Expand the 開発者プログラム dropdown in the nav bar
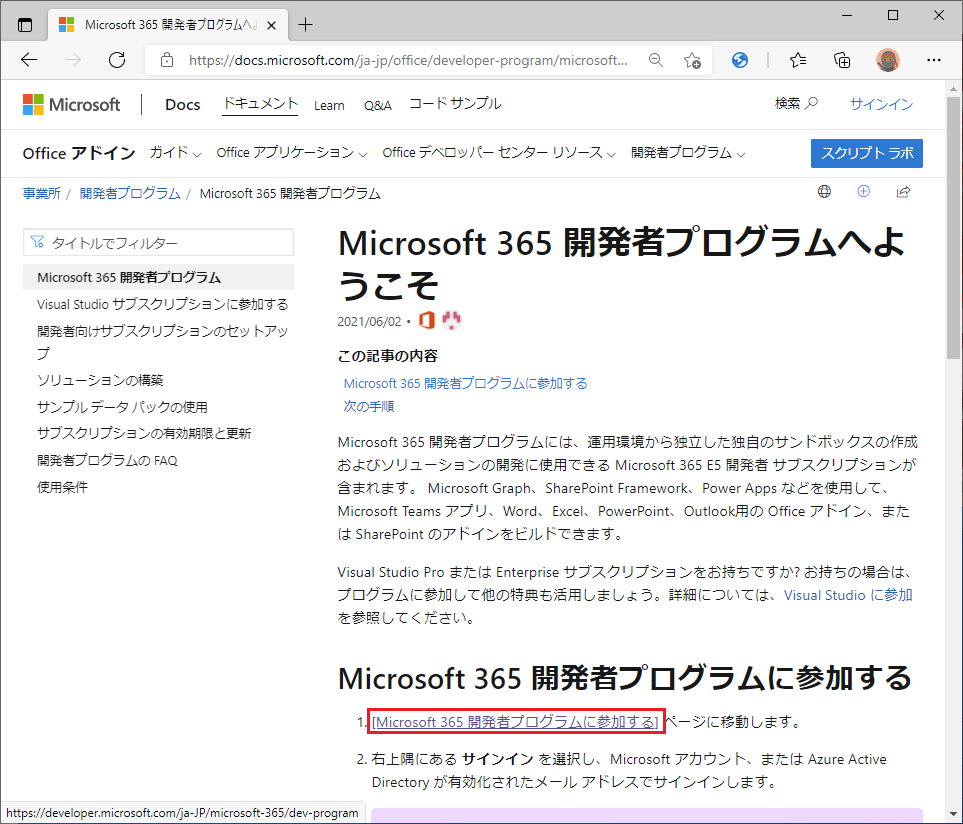963x824 pixels. (x=687, y=152)
